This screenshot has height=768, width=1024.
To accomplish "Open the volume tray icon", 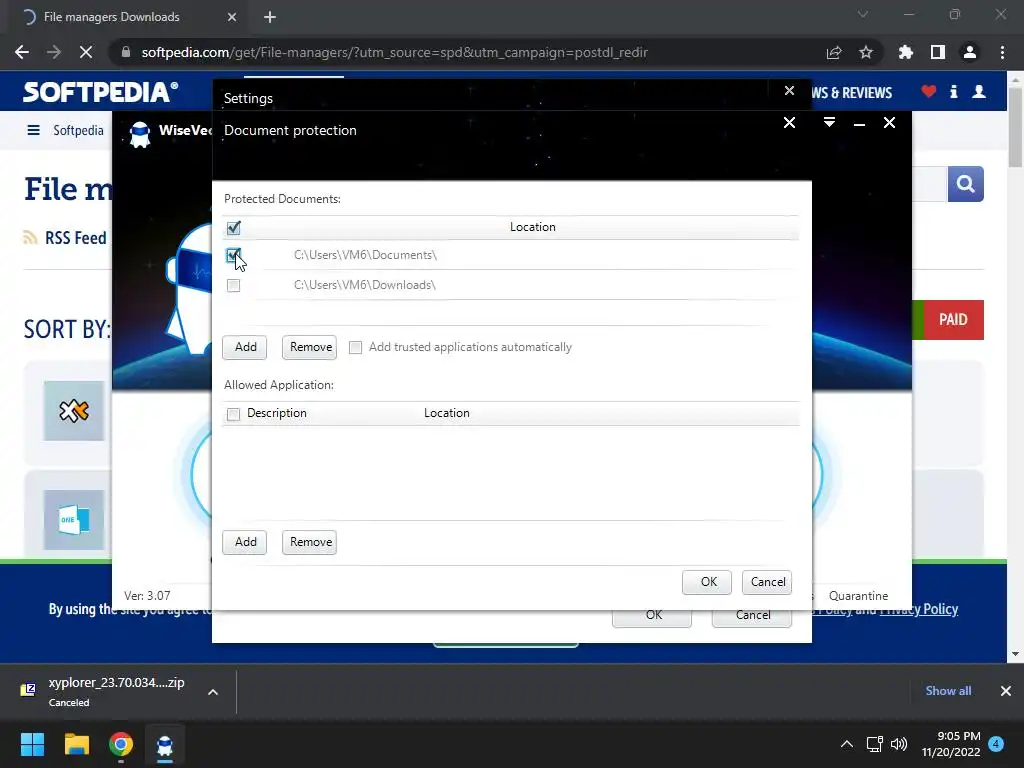I will coord(899,744).
